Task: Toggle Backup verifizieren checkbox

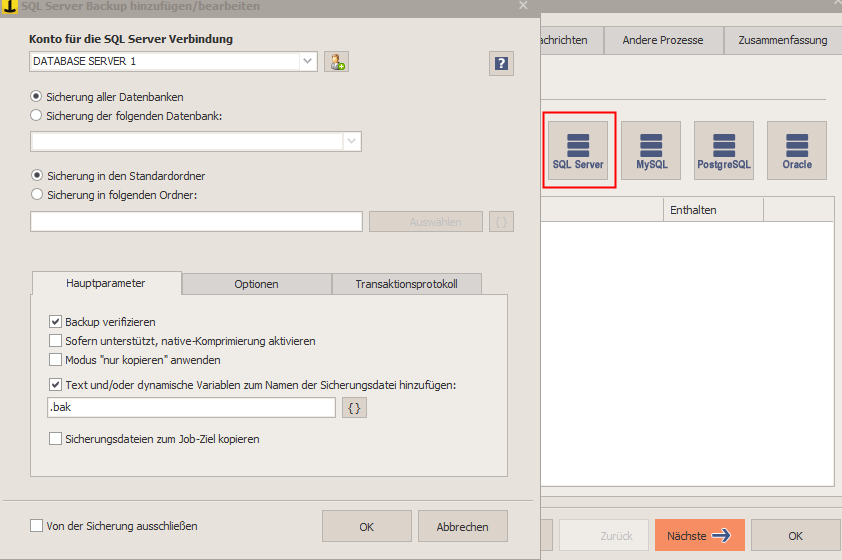Action: [x=55, y=322]
